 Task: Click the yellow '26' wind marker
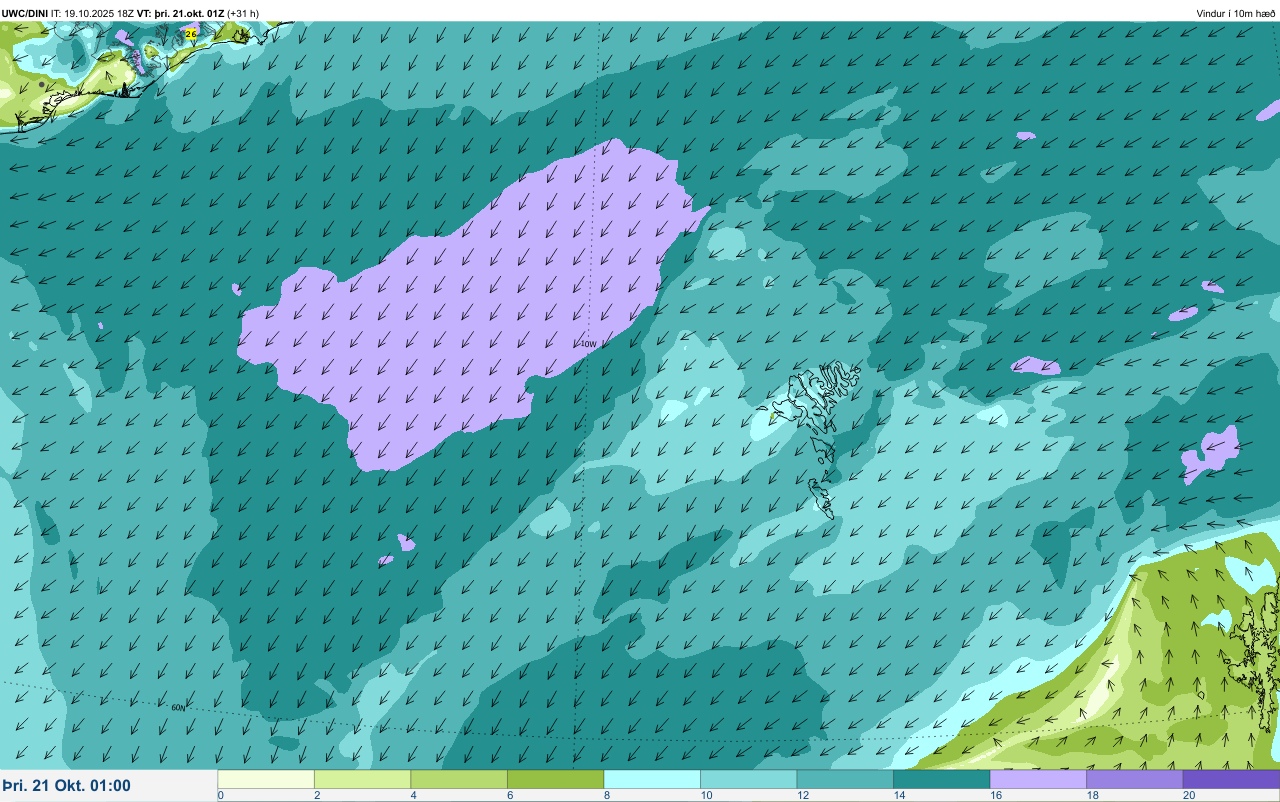pos(191,34)
